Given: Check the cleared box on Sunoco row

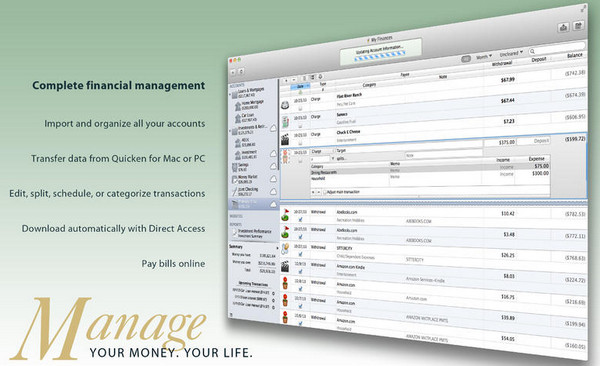Looking at the screenshot, I should [x=300, y=126].
